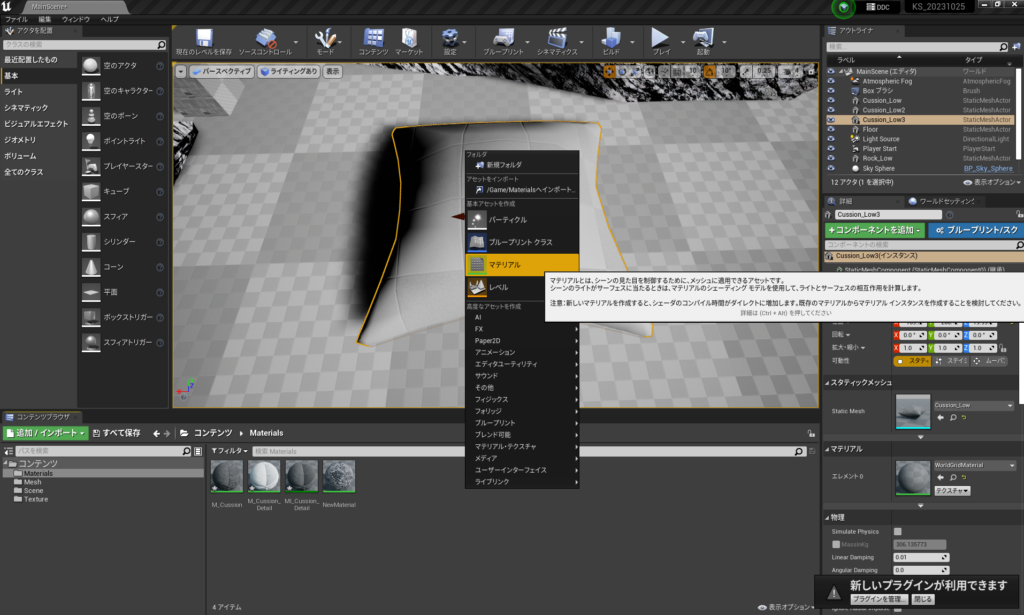Screen dimensions: 1024x615
Task: Set mobility to Static in Details panel
Action: [x=912, y=361]
